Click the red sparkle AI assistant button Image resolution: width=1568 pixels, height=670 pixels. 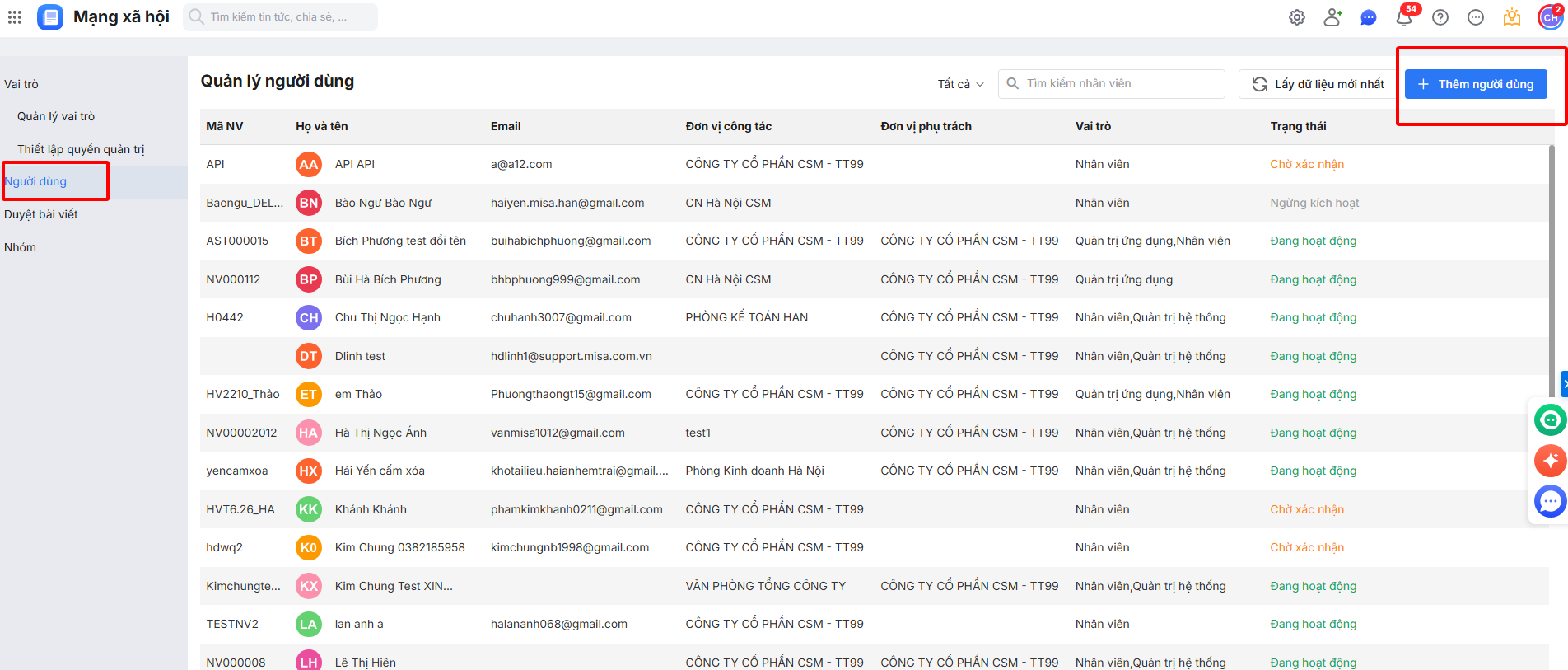[1550, 461]
